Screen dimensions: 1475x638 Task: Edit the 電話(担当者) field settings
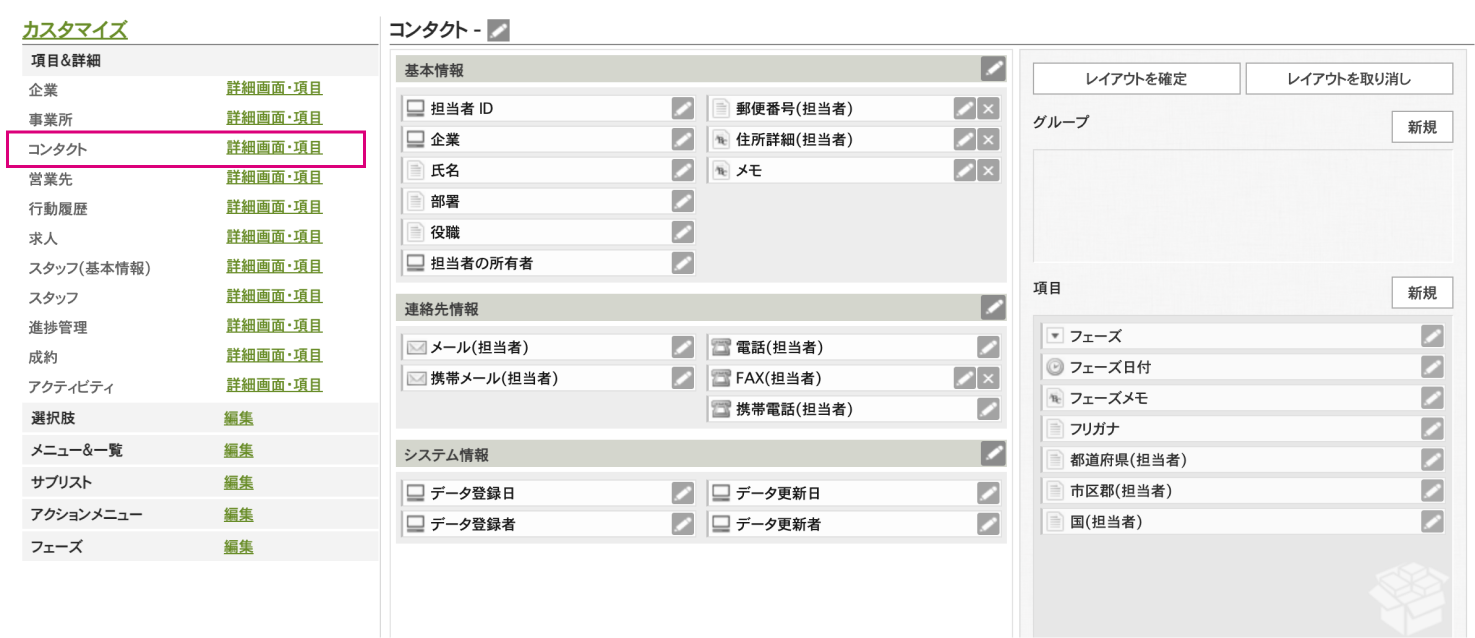[988, 347]
